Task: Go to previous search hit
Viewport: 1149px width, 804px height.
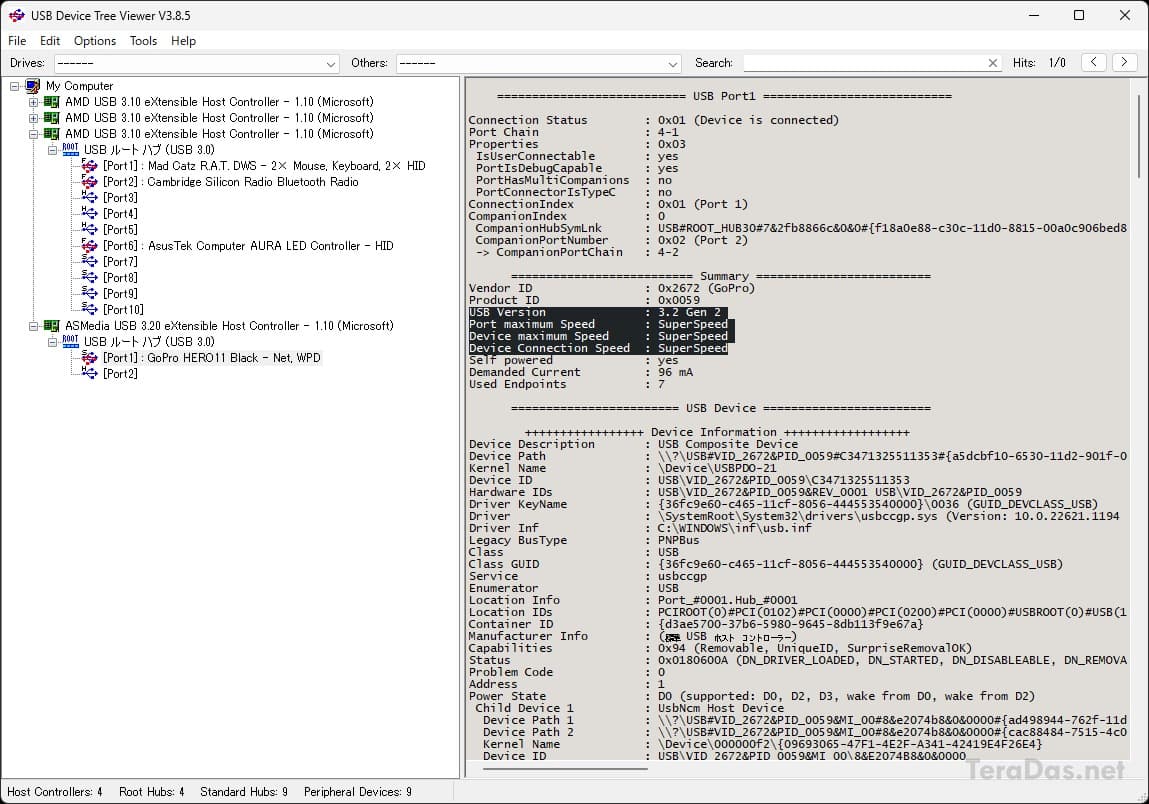Action: coord(1093,62)
